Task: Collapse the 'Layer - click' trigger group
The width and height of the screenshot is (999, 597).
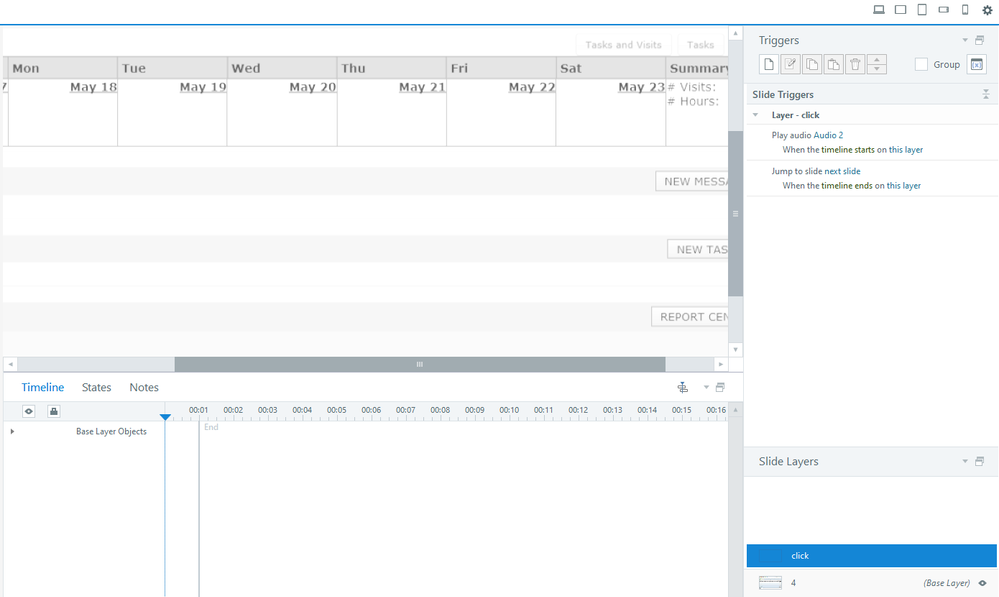Action: point(756,115)
